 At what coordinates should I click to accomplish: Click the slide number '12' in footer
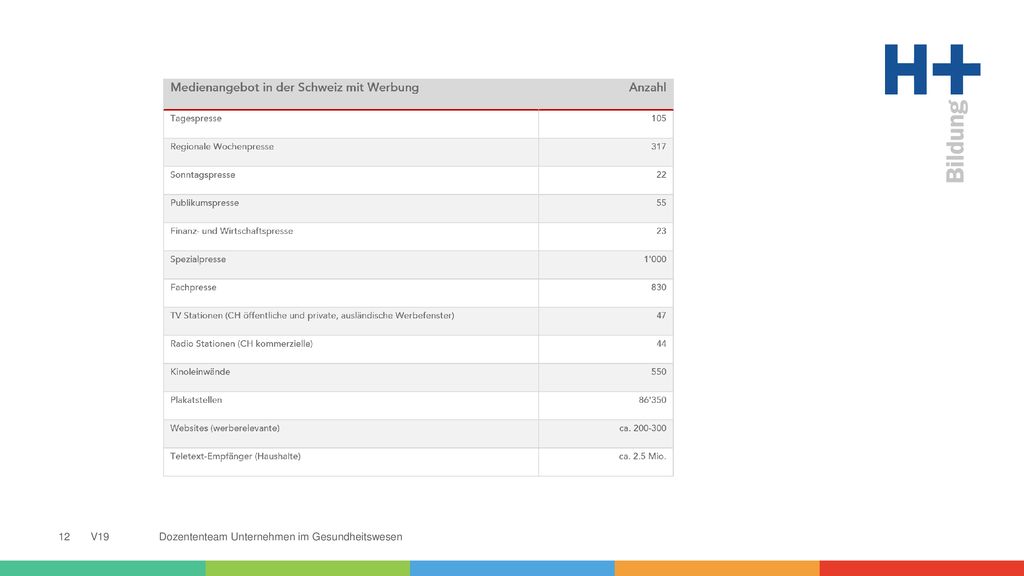[x=64, y=537]
